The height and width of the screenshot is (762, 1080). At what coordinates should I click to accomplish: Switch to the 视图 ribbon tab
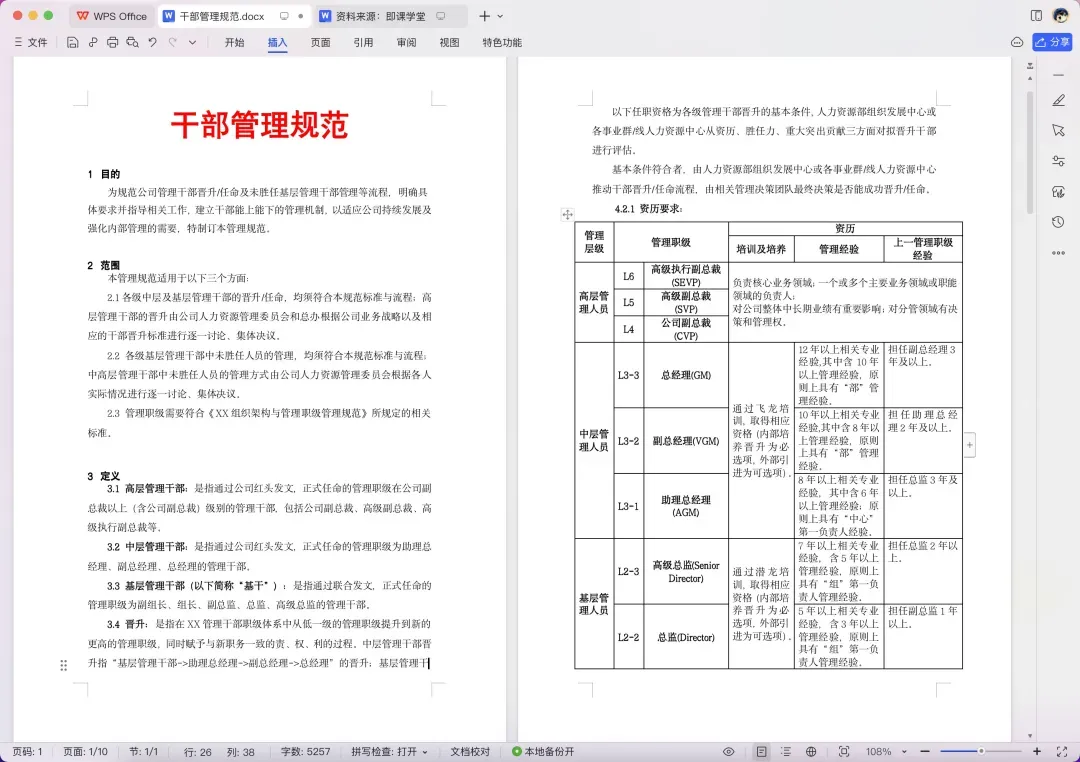pos(449,42)
